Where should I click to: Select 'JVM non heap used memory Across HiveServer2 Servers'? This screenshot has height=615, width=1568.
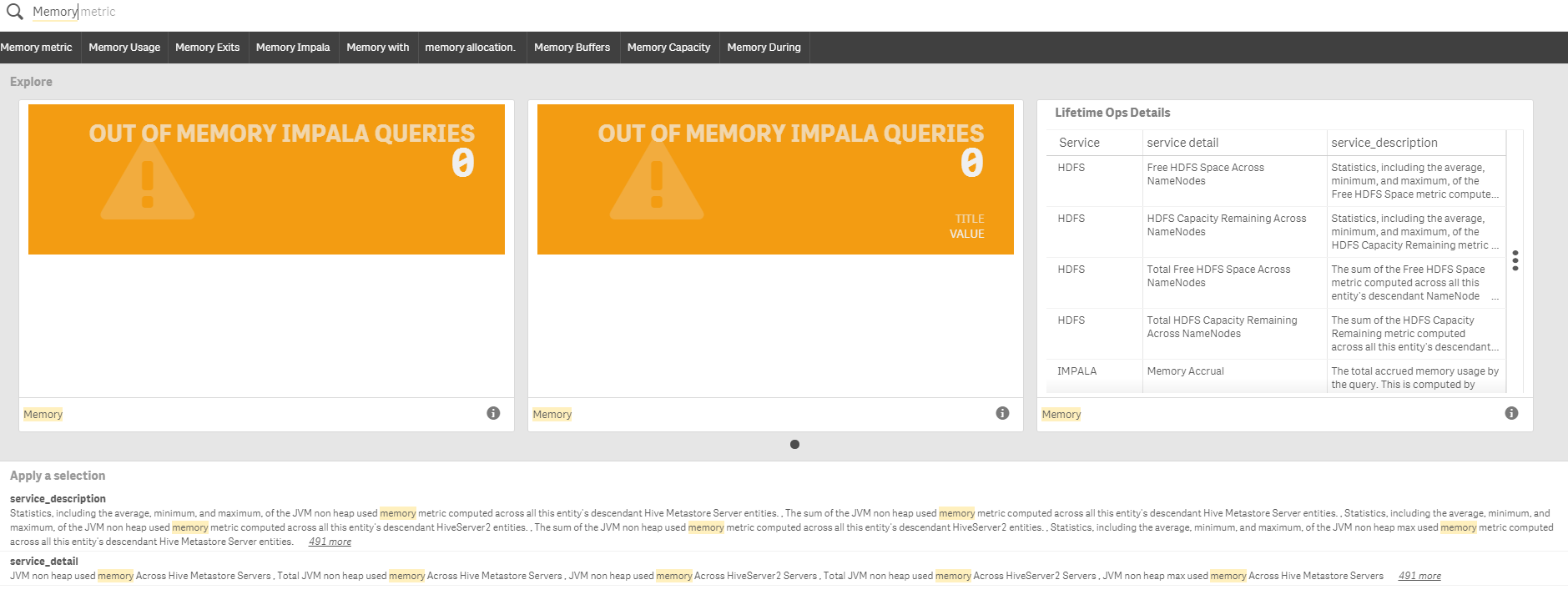click(x=693, y=576)
